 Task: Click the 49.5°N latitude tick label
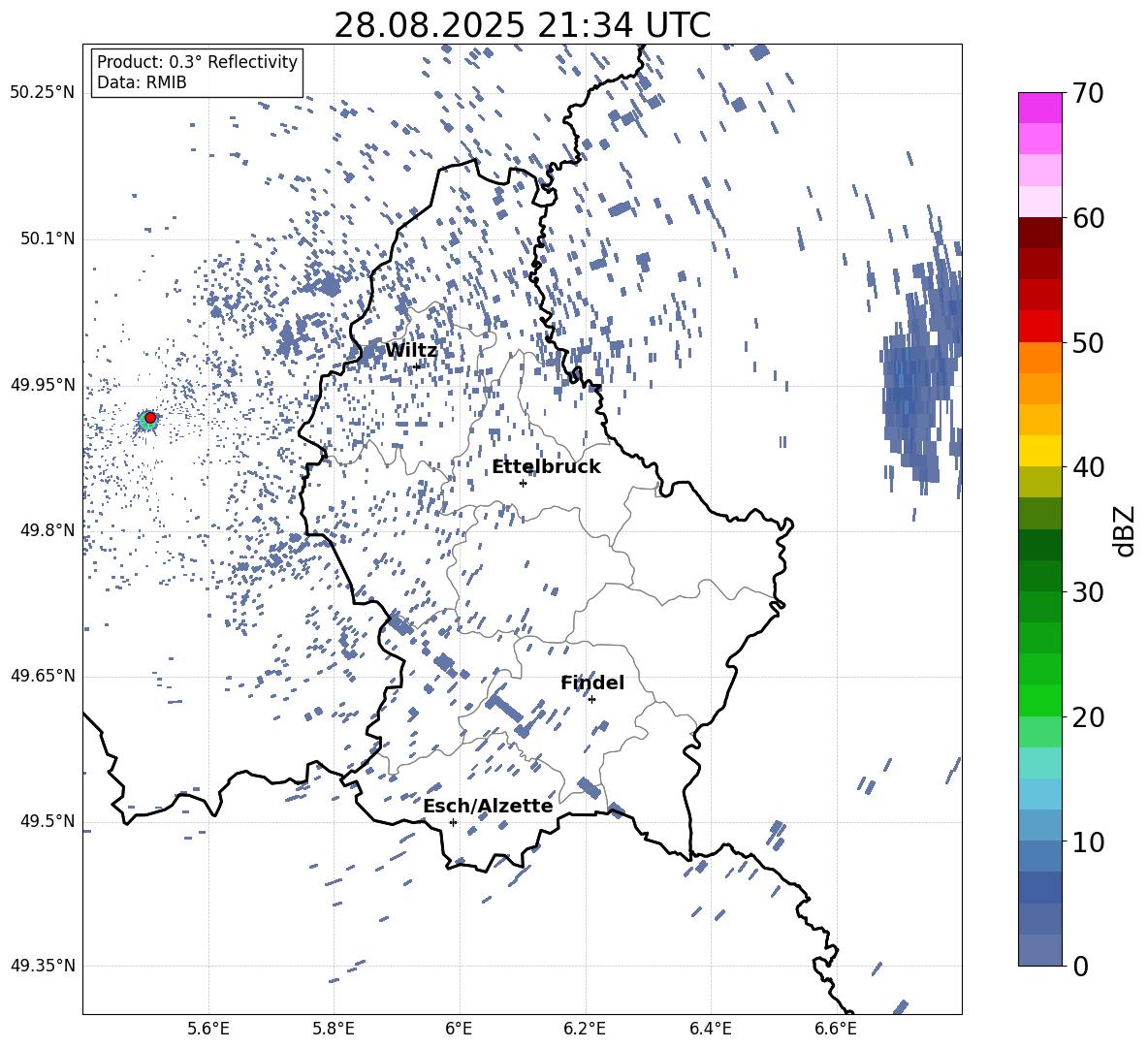pyautogui.click(x=47, y=821)
